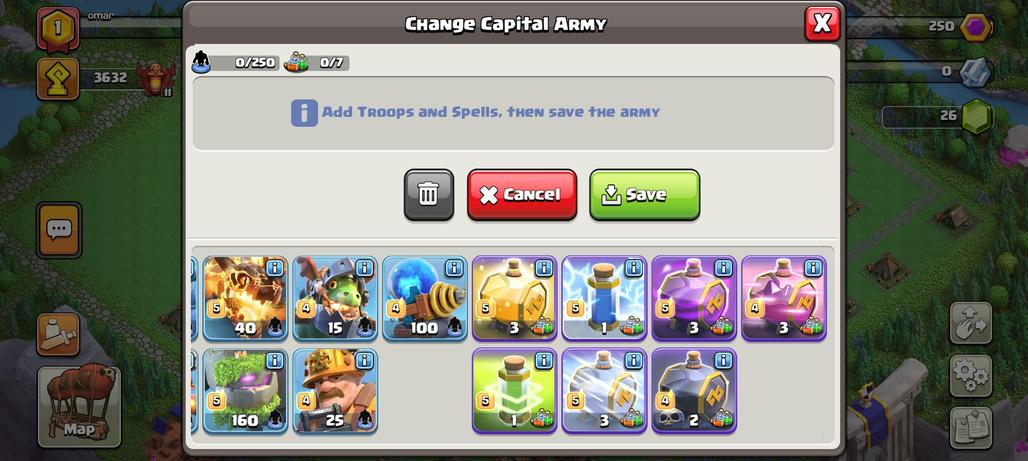Show info for the Mountain Golem troop

click(274, 360)
